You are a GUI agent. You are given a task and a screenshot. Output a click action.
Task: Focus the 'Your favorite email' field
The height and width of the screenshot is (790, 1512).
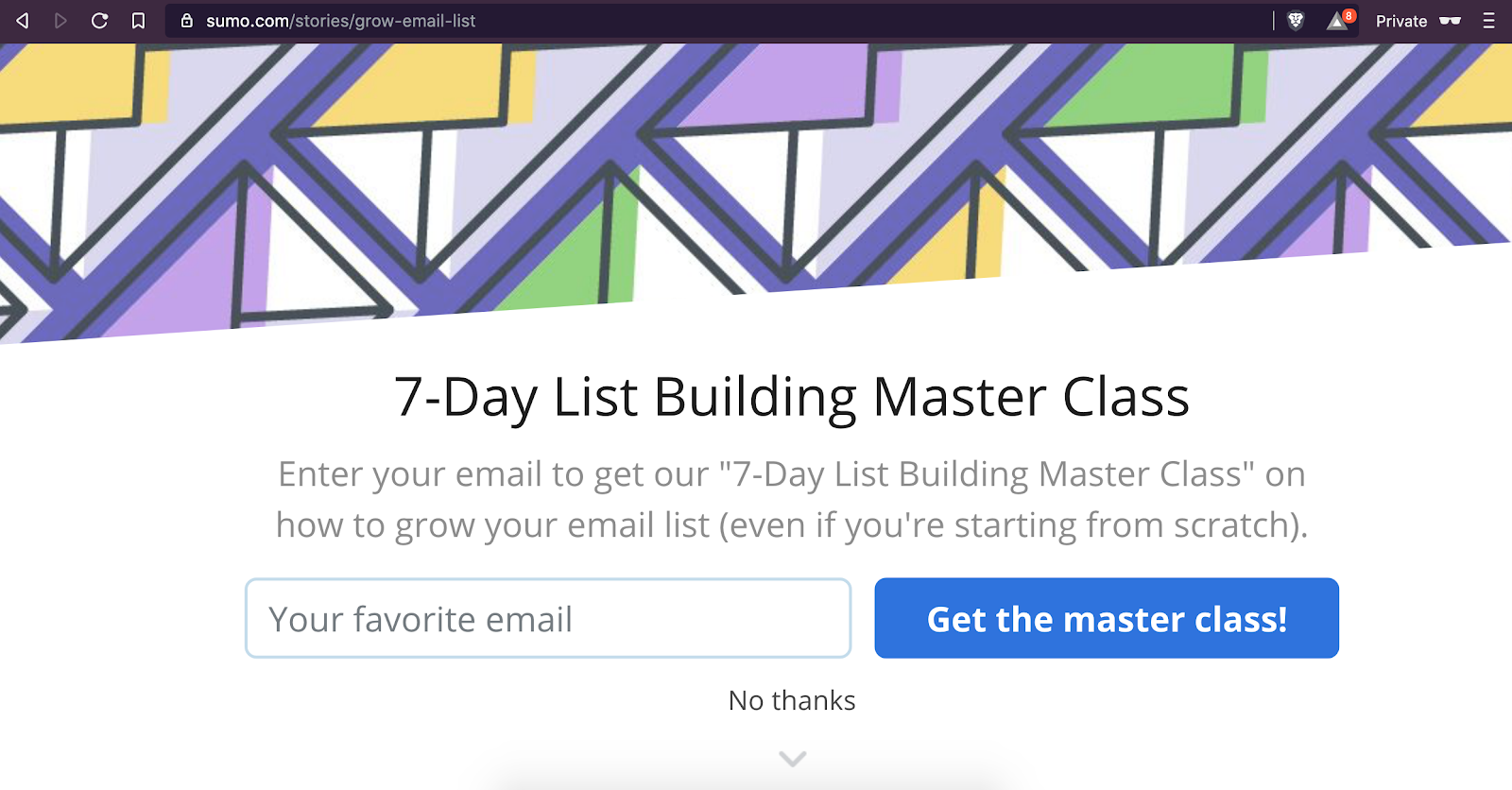548,618
